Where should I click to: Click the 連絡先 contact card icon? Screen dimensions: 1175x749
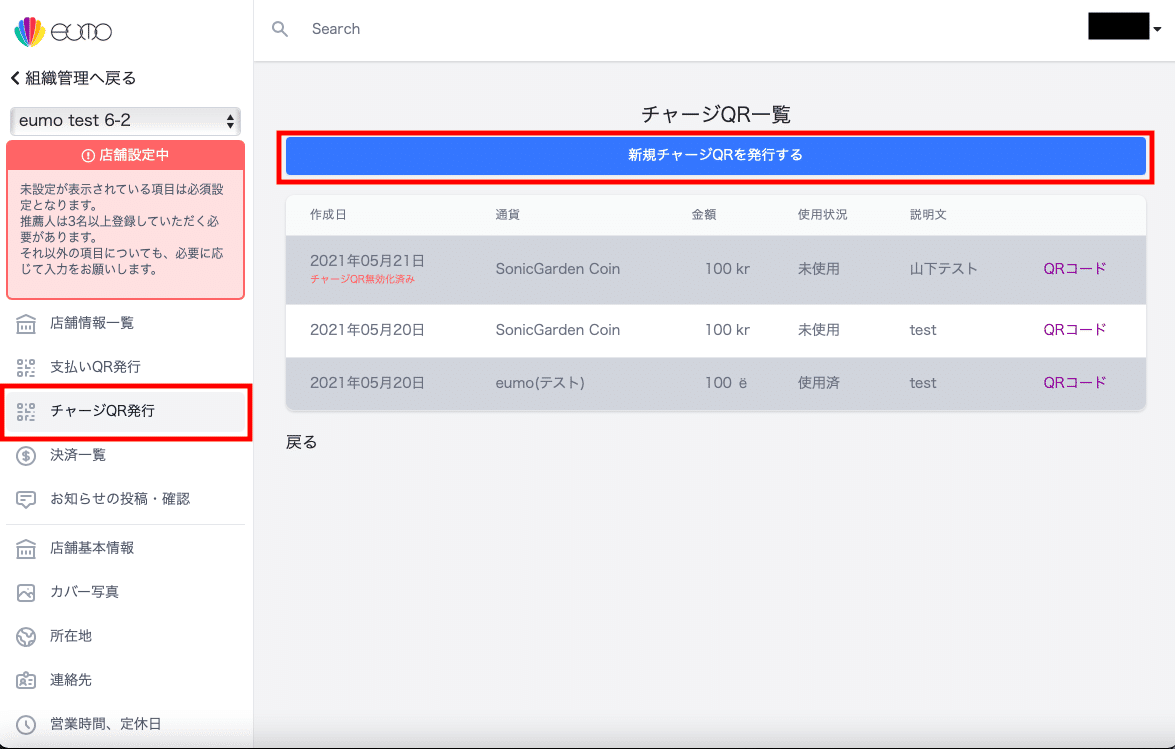pyautogui.click(x=26, y=680)
